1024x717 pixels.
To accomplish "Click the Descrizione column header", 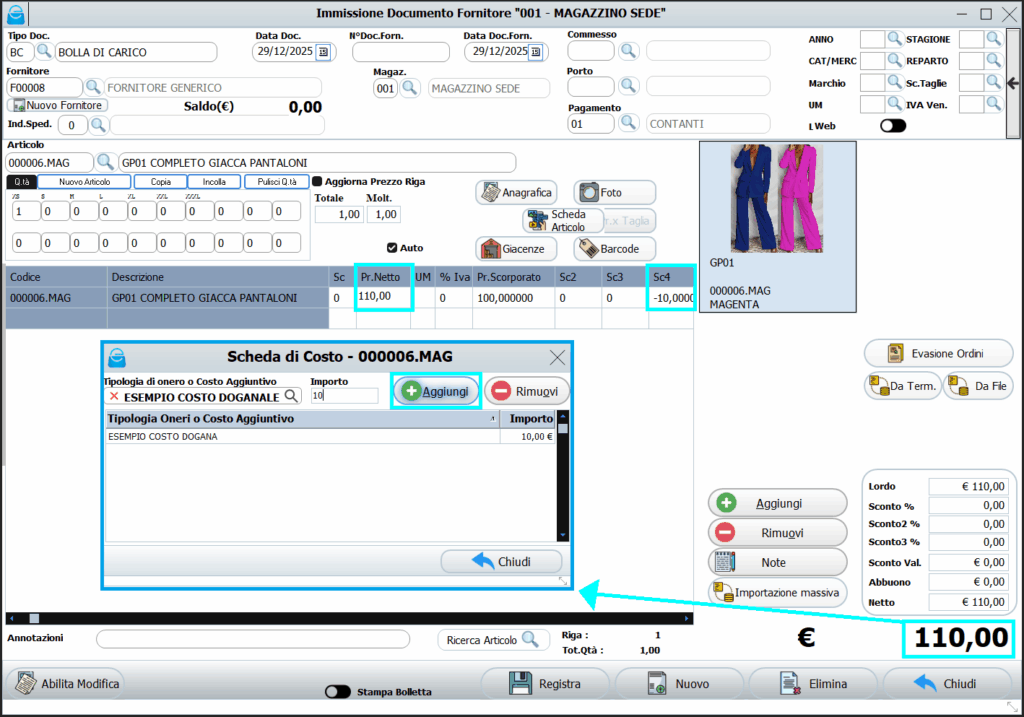I will tap(217, 276).
